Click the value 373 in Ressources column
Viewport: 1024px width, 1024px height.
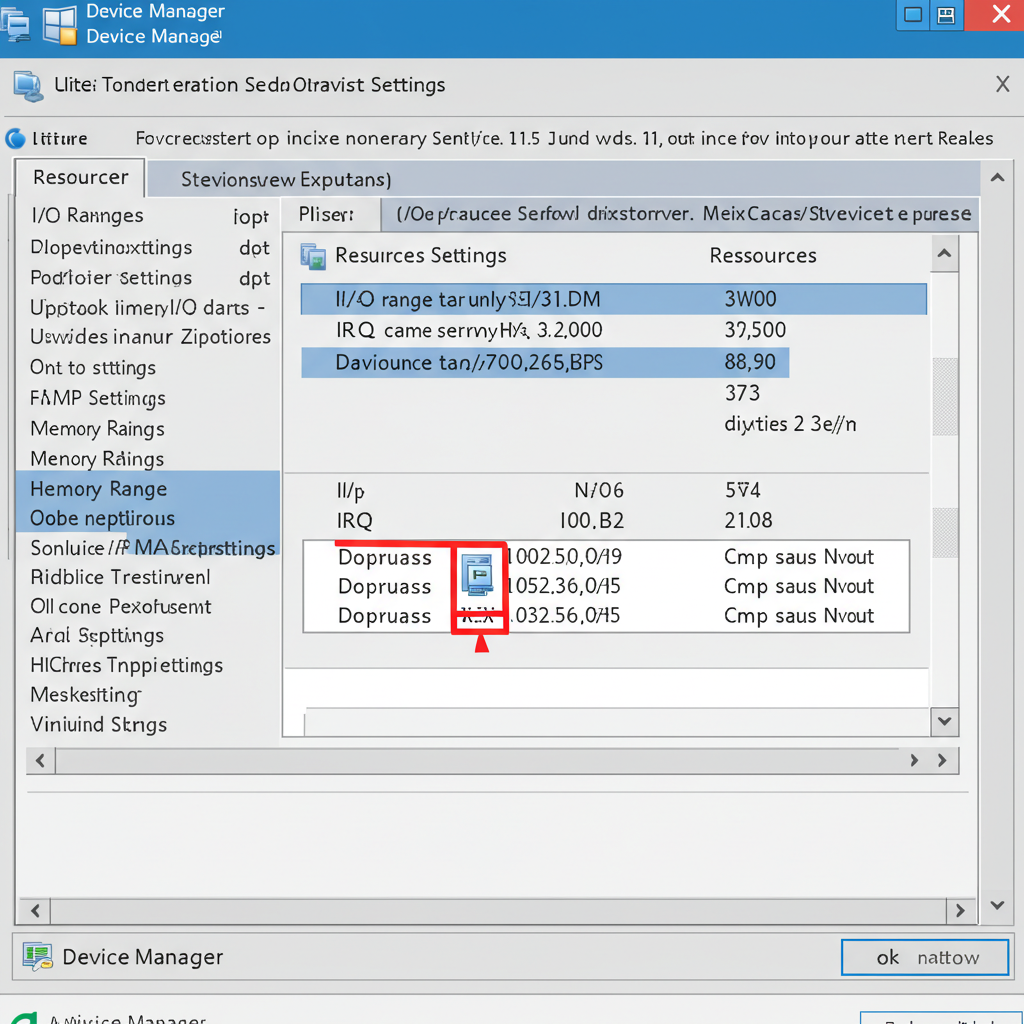(x=743, y=393)
